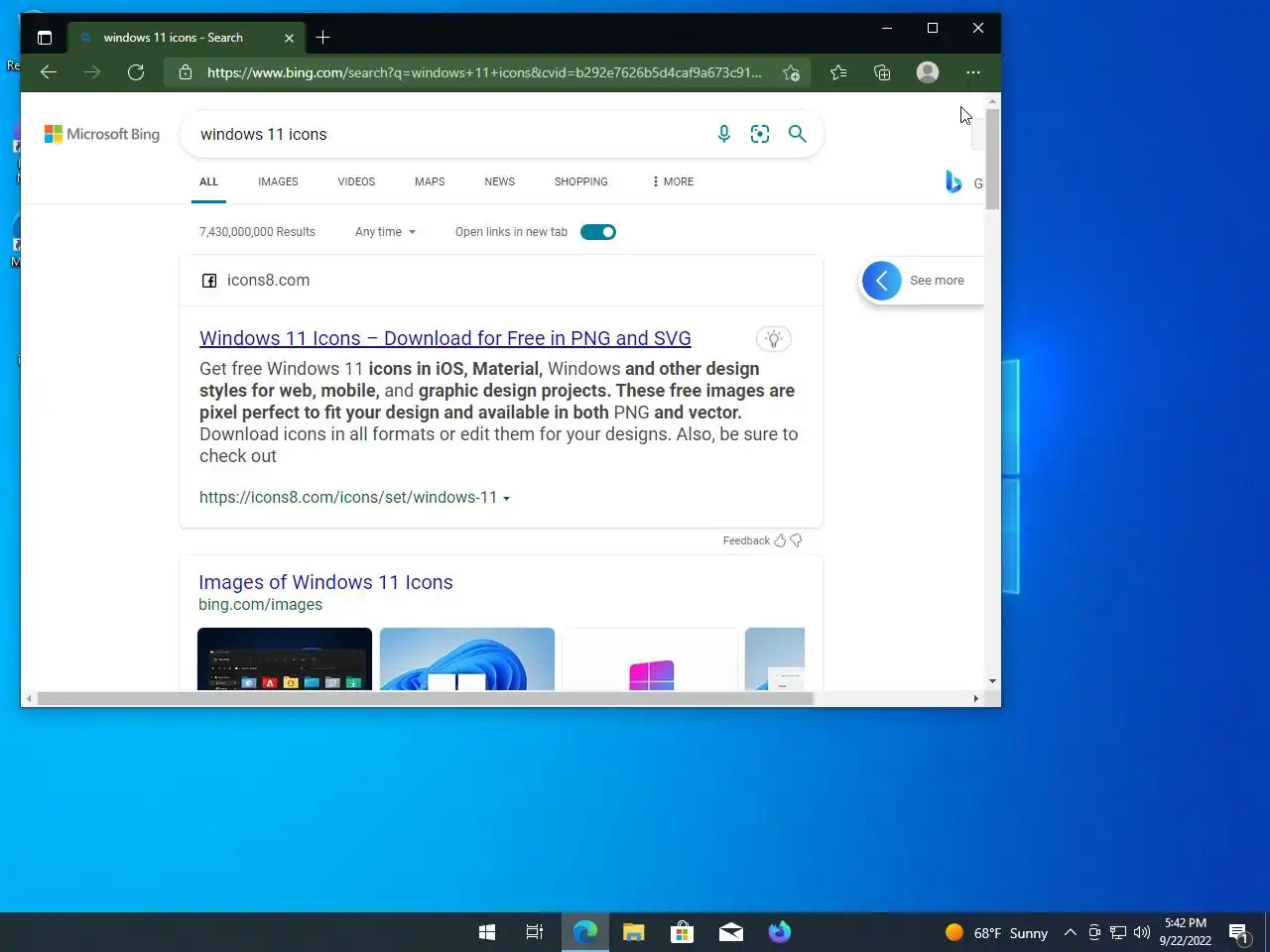Open a new browser tab

tap(322, 38)
